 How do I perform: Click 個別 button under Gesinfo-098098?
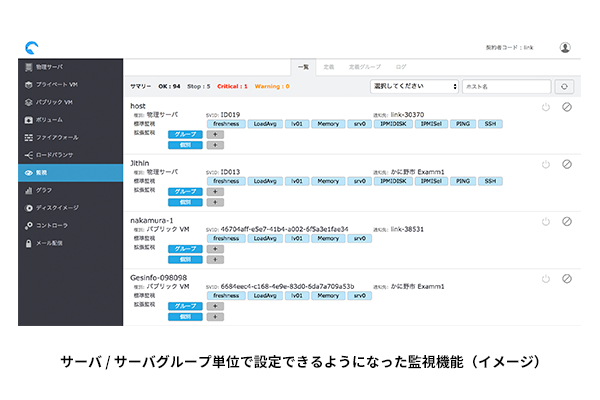tap(186, 315)
